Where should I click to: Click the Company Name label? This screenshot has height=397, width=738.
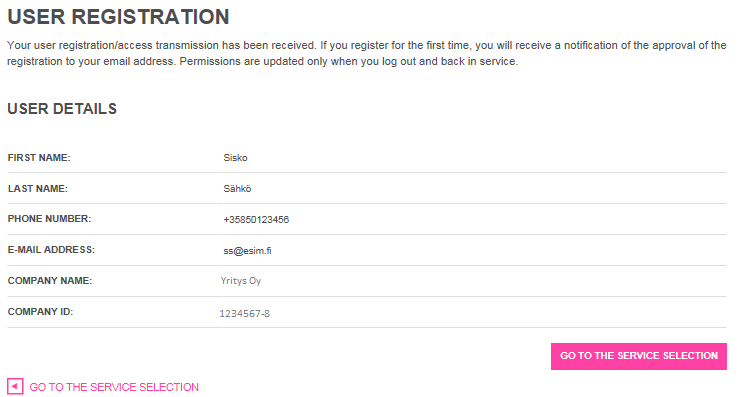pos(50,281)
